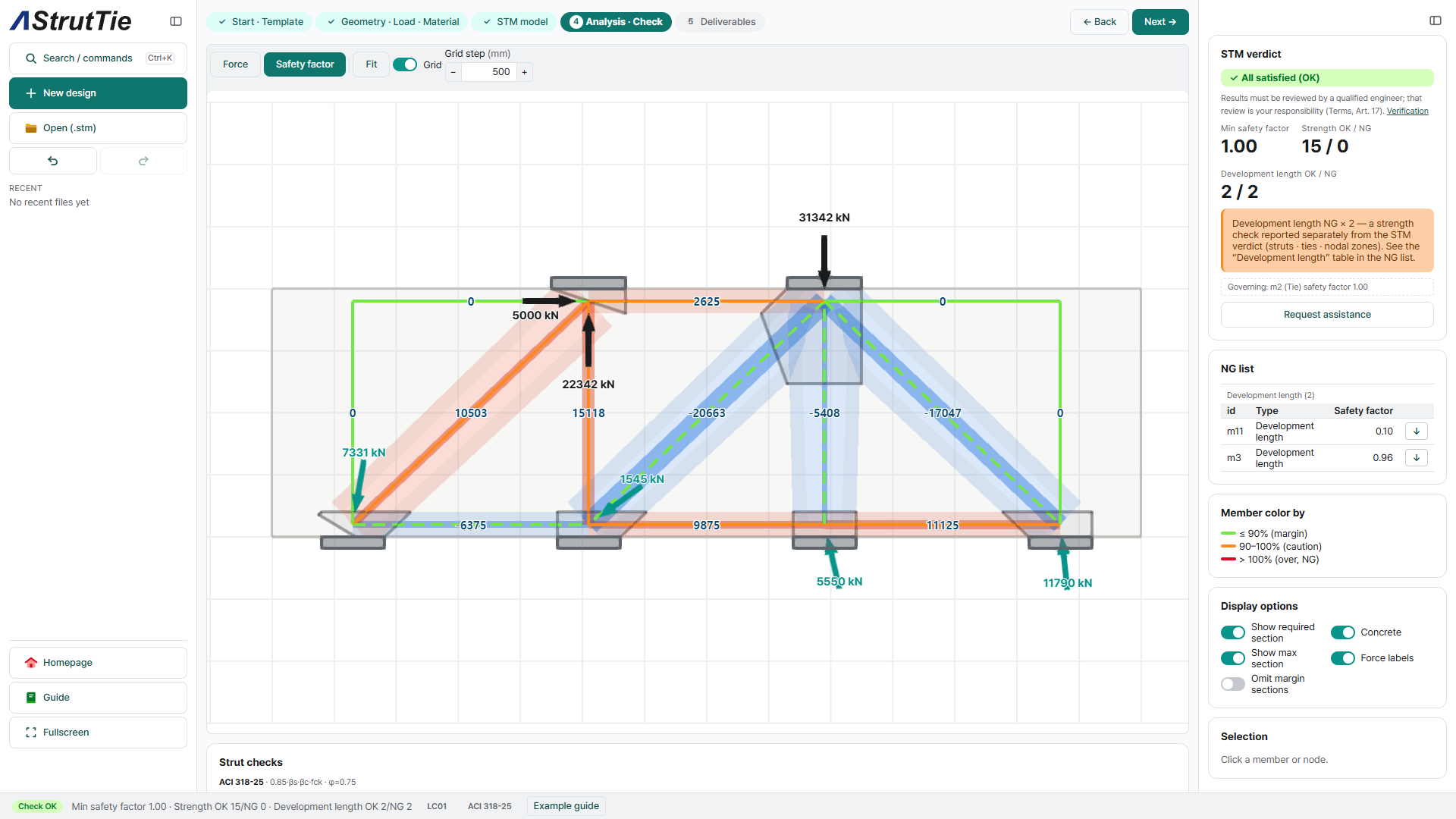The image size is (1456, 819).
Task: Collapse the left sidebar panel icon
Action: pos(176,21)
